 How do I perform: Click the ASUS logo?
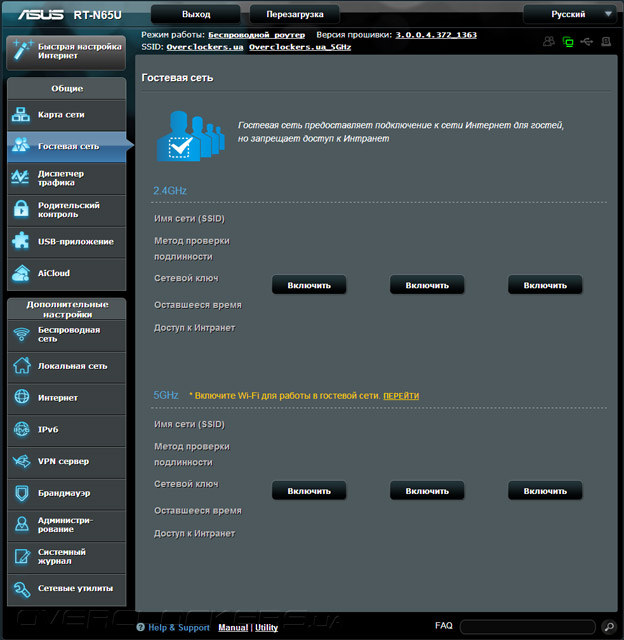coord(40,15)
